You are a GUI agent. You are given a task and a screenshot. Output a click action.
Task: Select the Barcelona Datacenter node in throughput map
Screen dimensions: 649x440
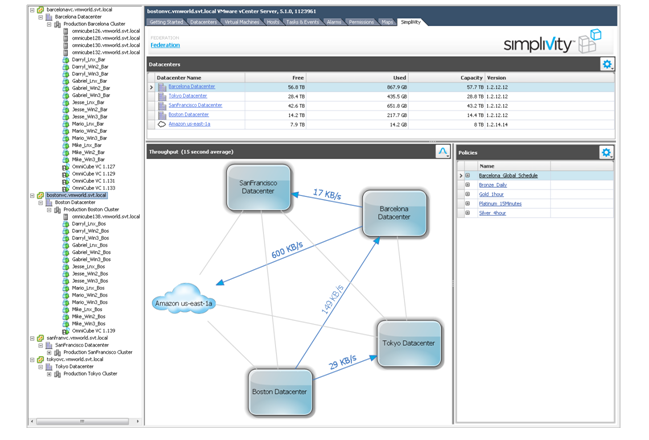[x=394, y=213]
